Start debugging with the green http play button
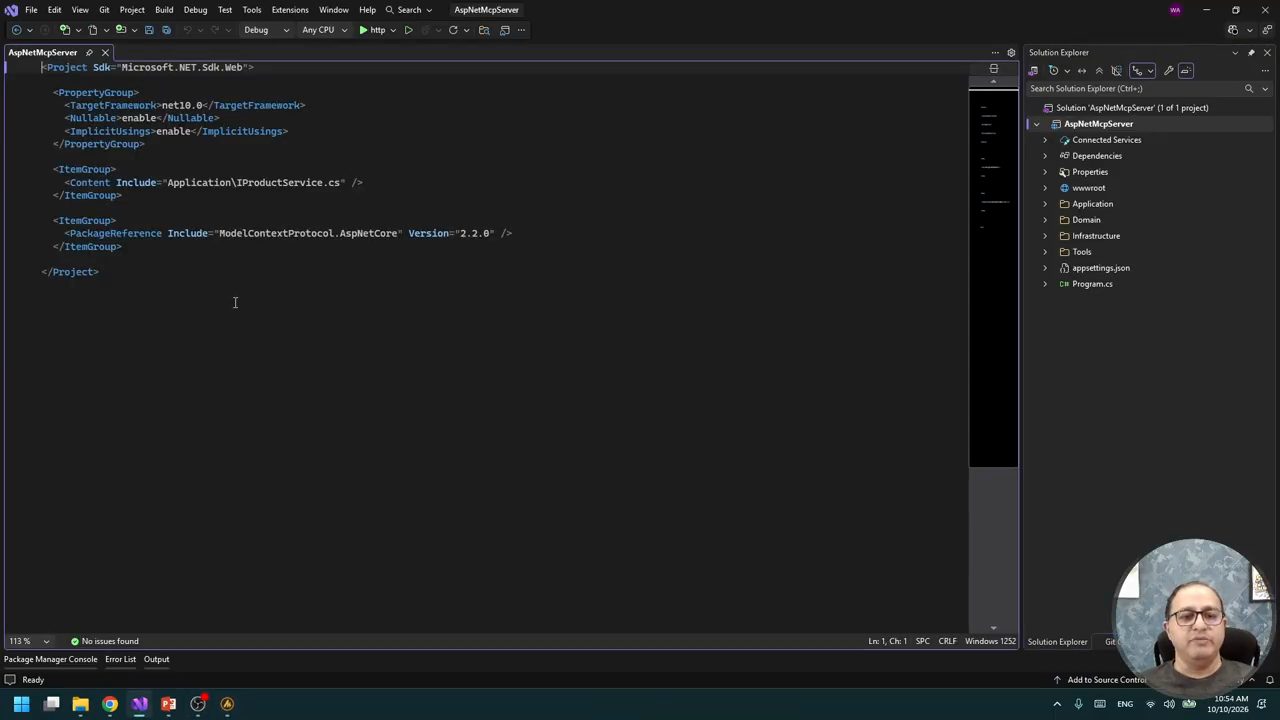The width and height of the screenshot is (1280, 720). tap(372, 30)
